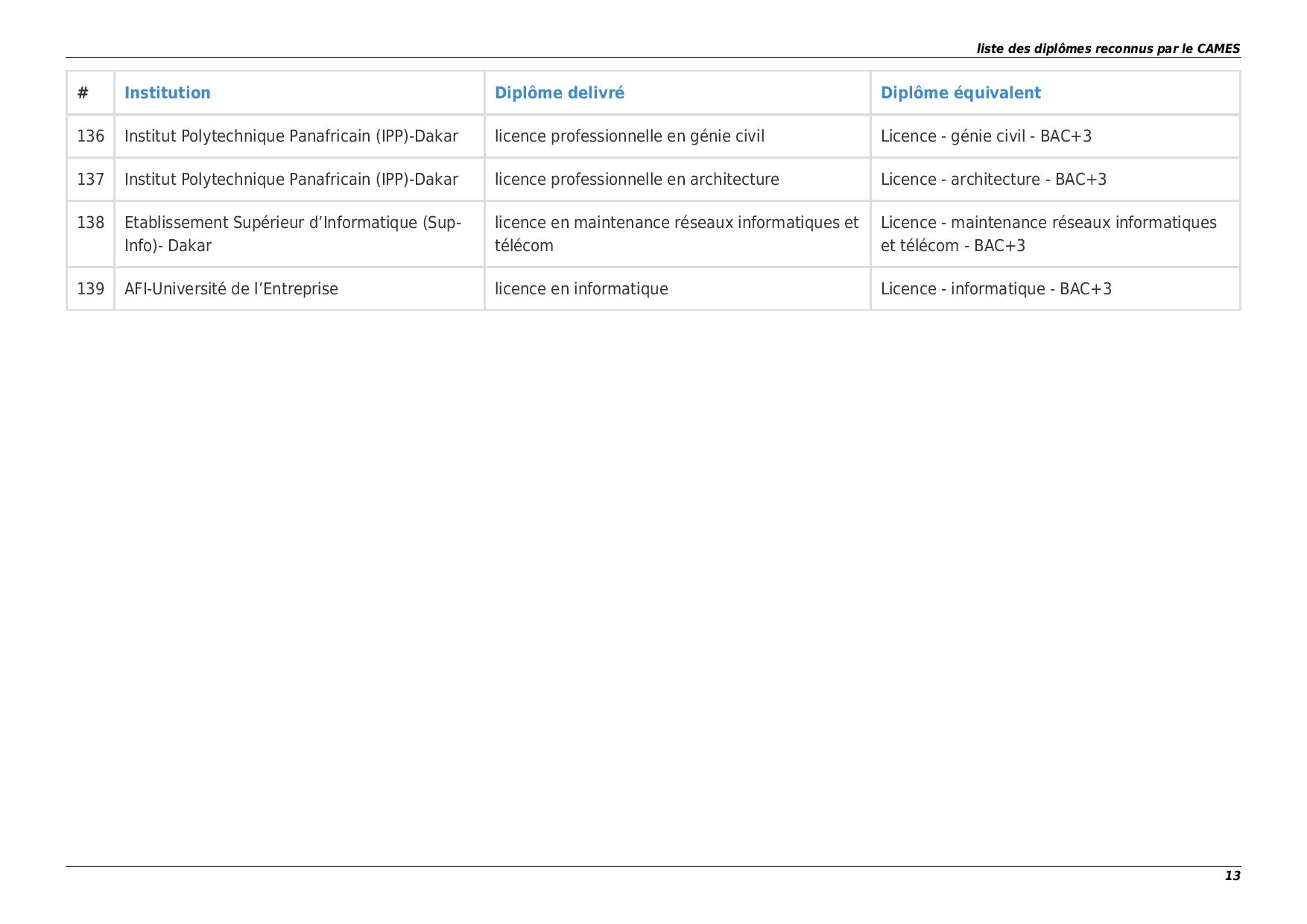
Task: Click the 'Diplôme delivré' column header
Action: point(677,93)
